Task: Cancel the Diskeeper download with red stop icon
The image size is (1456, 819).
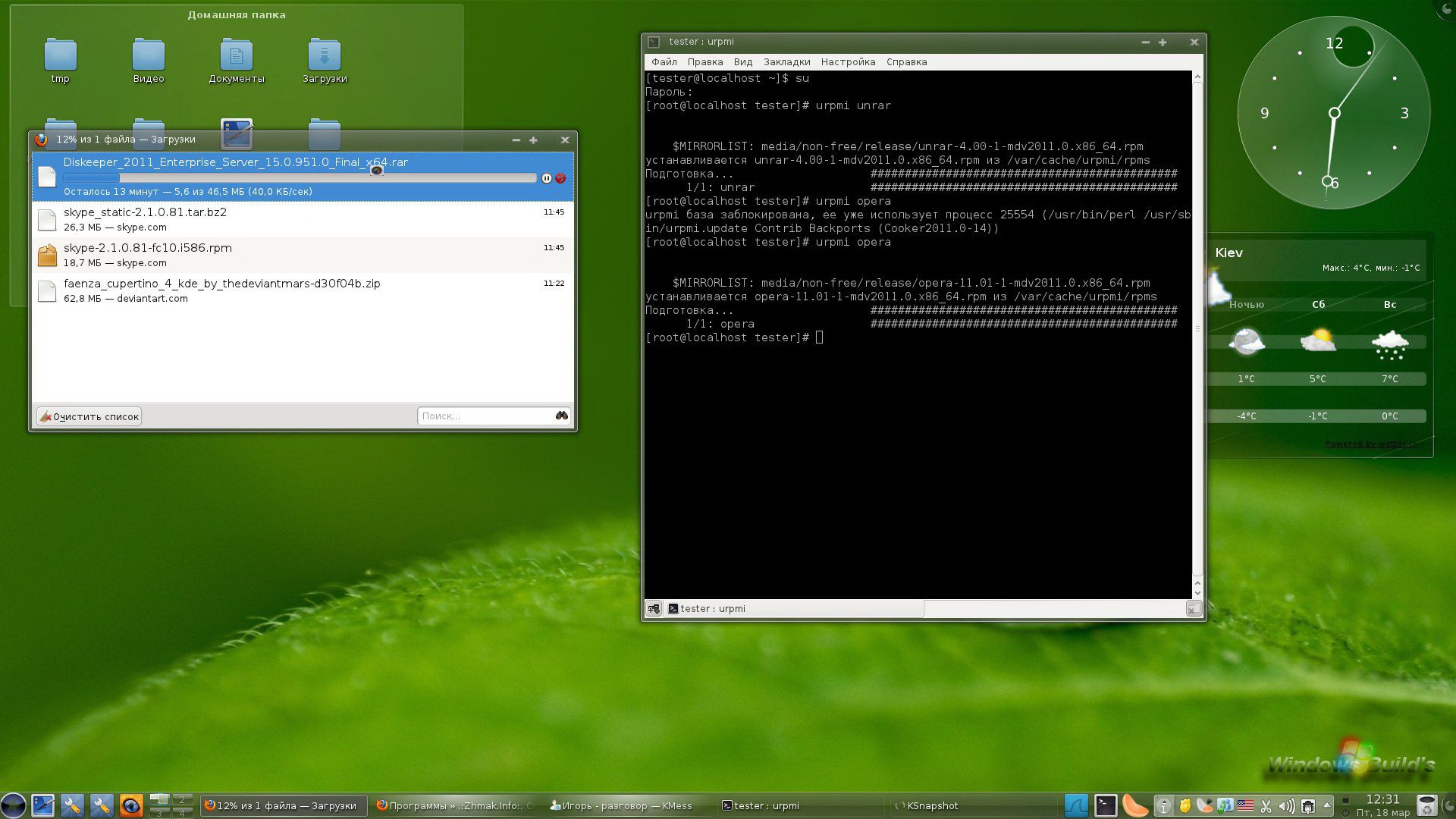Action: pyautogui.click(x=560, y=178)
